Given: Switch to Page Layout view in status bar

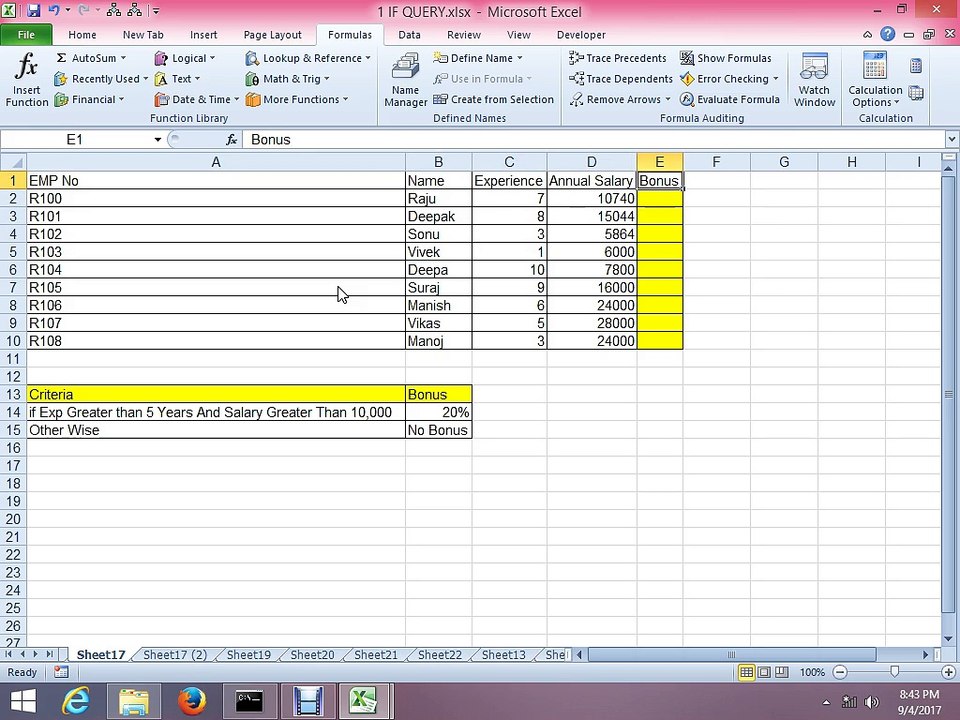Looking at the screenshot, I should coord(764,672).
